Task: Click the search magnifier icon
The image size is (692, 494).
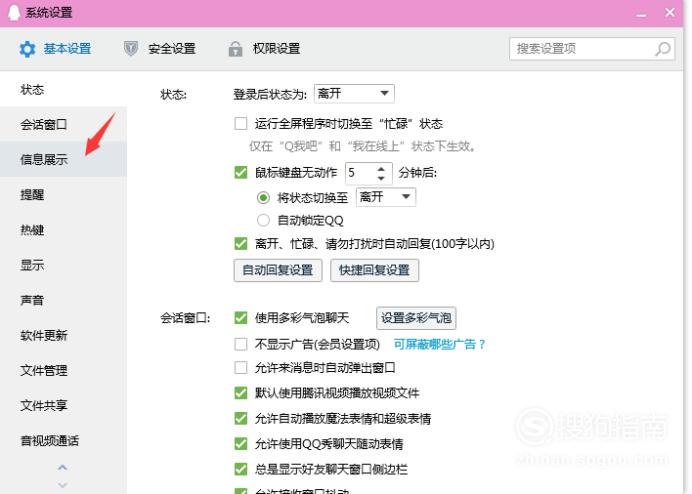Action: [x=662, y=49]
